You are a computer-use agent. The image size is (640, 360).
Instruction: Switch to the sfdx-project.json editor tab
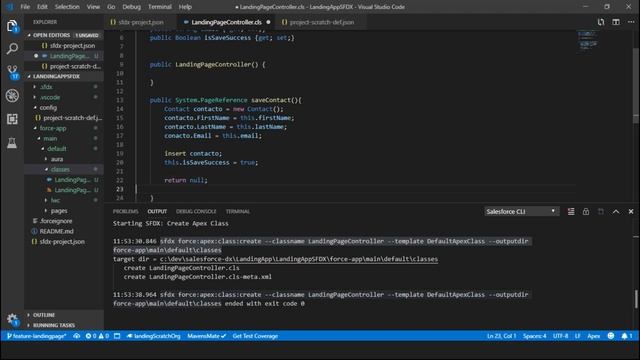coord(140,22)
